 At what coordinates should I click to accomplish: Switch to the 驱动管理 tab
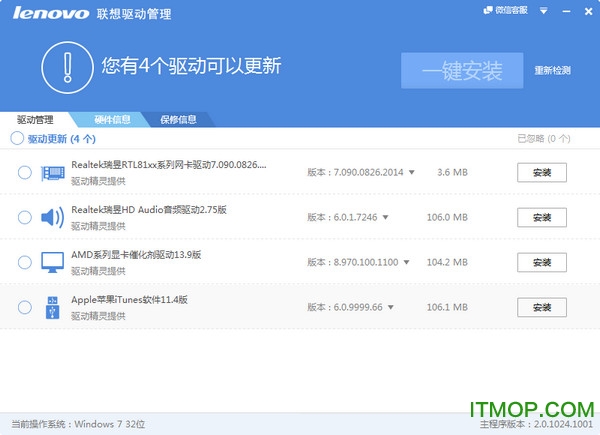tap(35, 120)
